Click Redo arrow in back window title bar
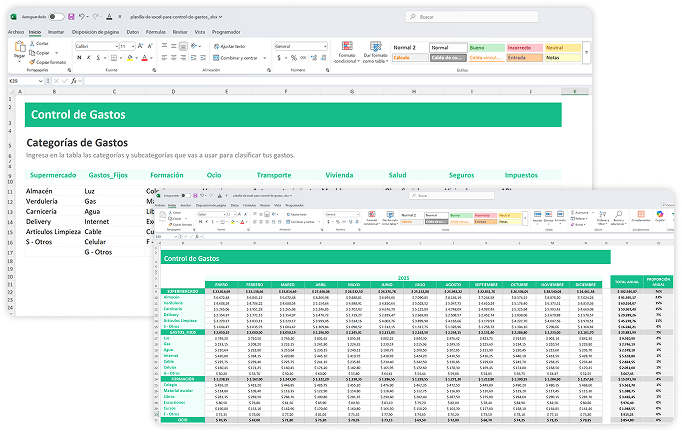682x432 pixels. click(96, 17)
